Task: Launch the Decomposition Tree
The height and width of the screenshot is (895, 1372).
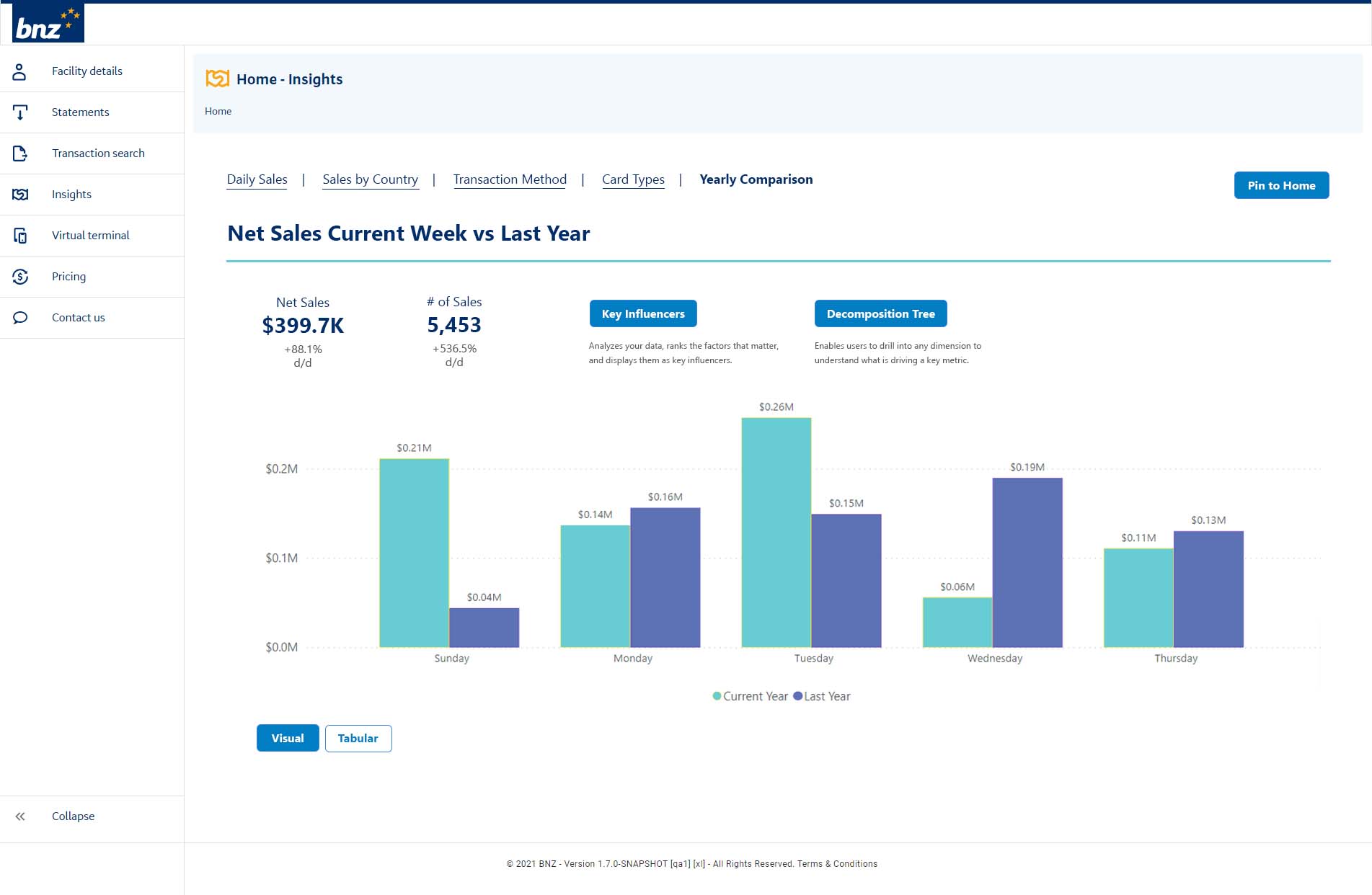Action: point(881,313)
